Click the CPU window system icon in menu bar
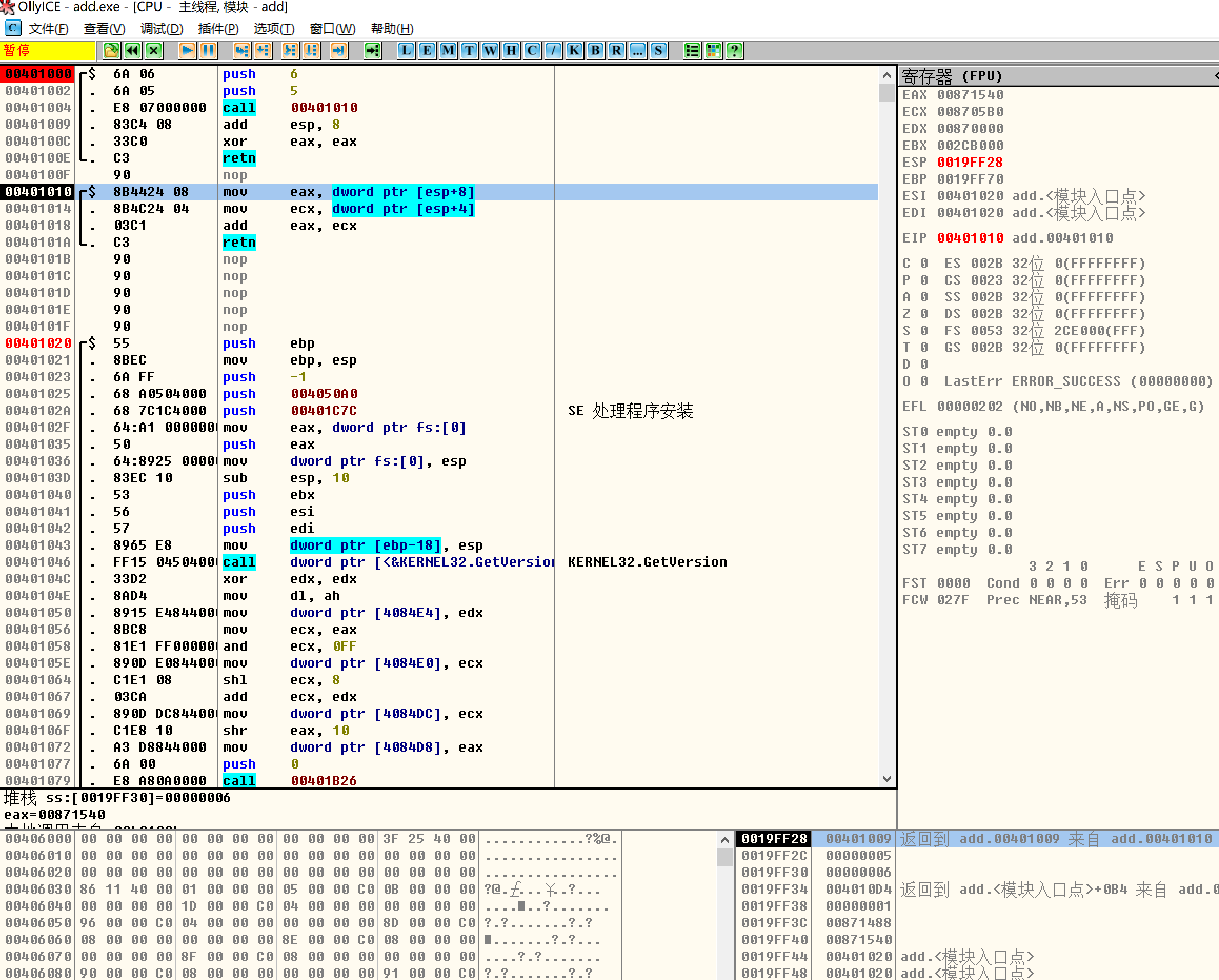1219x980 pixels. pyautogui.click(x=13, y=28)
